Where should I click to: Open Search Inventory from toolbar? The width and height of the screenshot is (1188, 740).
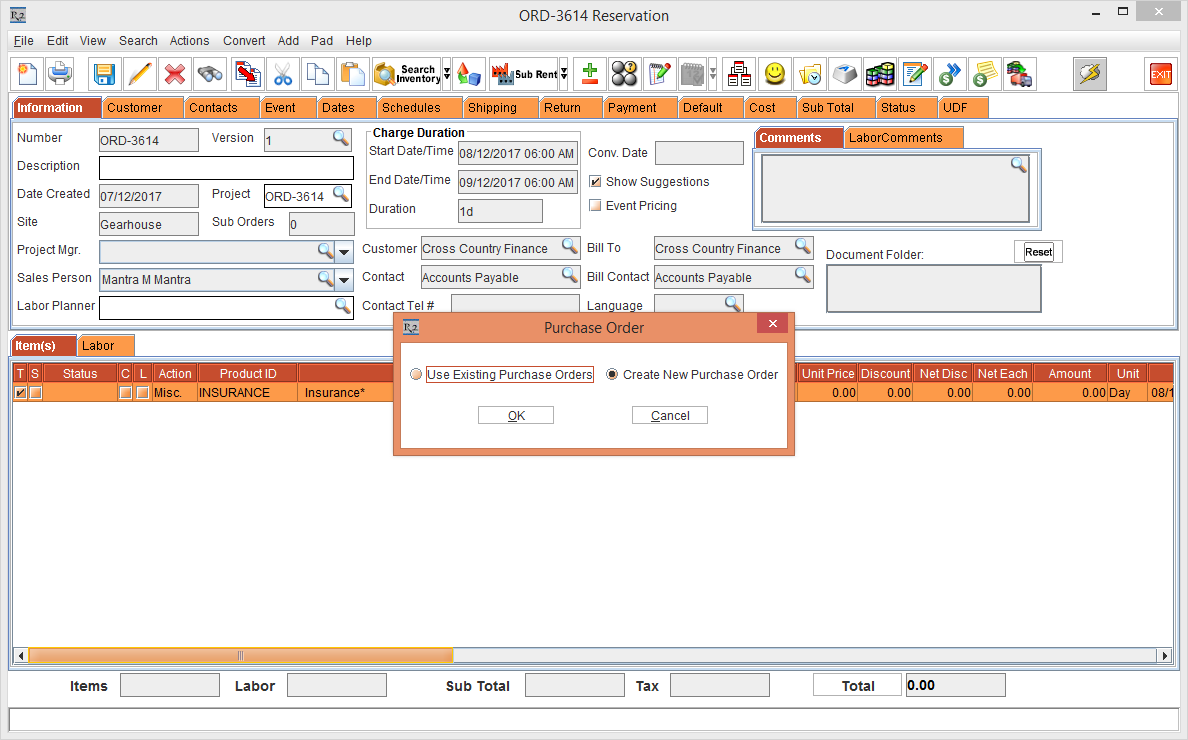(406, 74)
